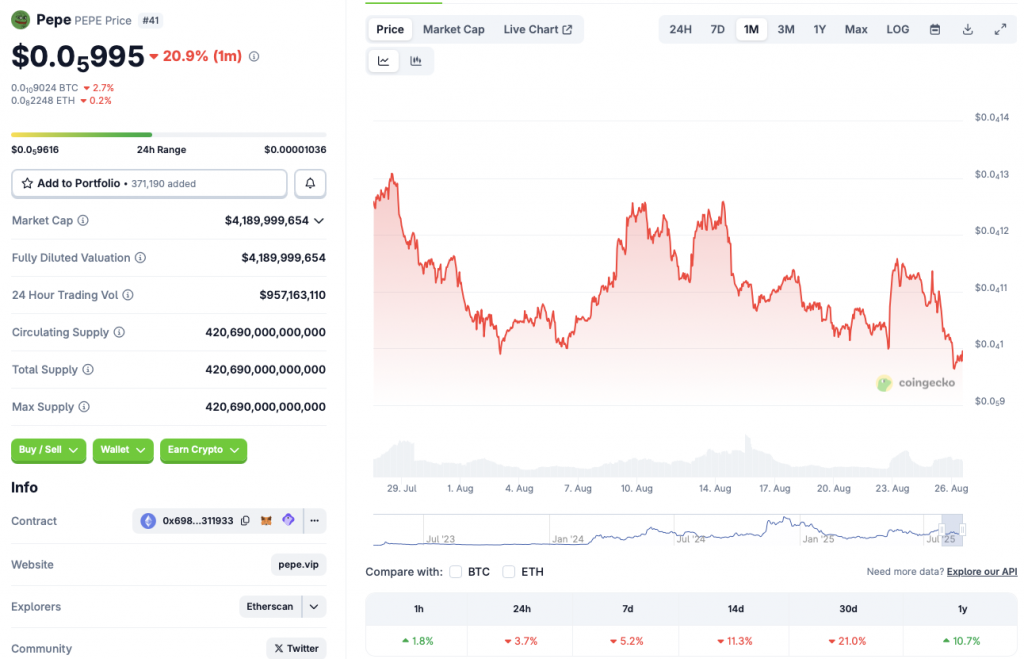Viewport: 1024px width, 659px height.
Task: Open the calendar date range picker
Action: tap(935, 29)
